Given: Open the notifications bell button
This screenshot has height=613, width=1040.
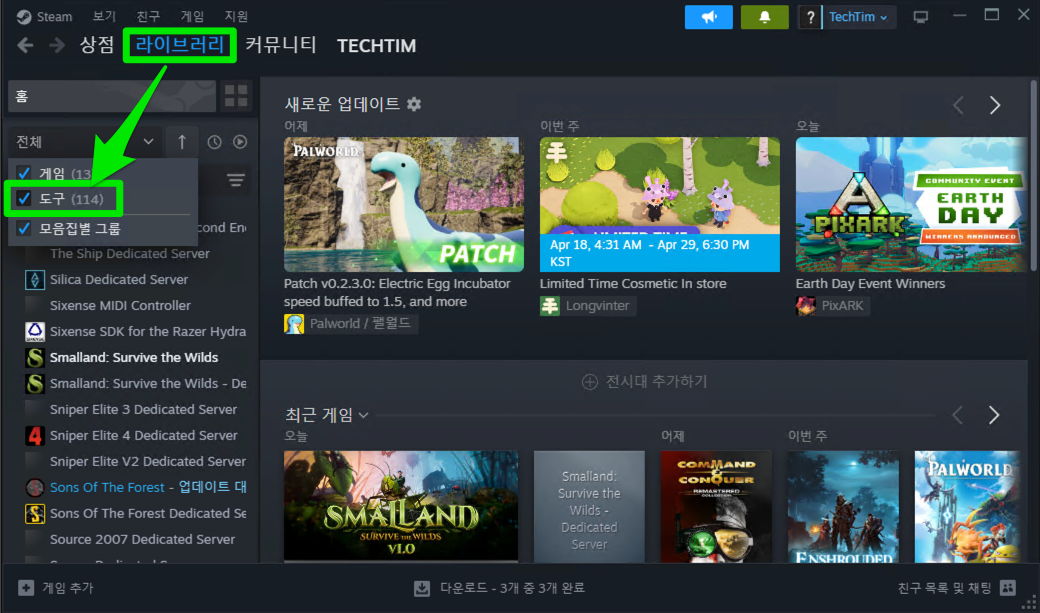Looking at the screenshot, I should pyautogui.click(x=764, y=17).
